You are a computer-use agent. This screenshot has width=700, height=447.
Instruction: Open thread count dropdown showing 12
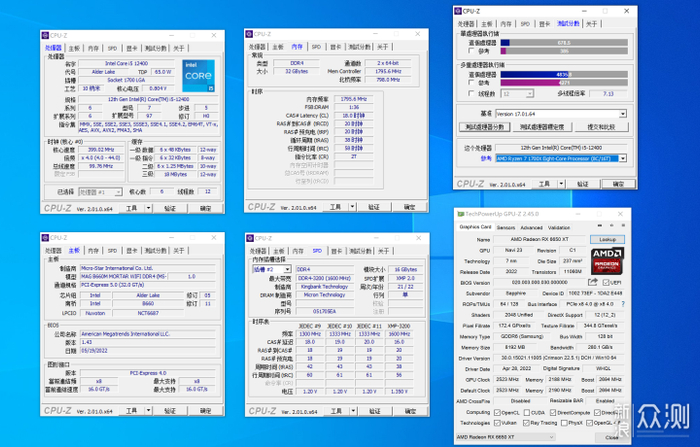pyautogui.click(x=517, y=93)
